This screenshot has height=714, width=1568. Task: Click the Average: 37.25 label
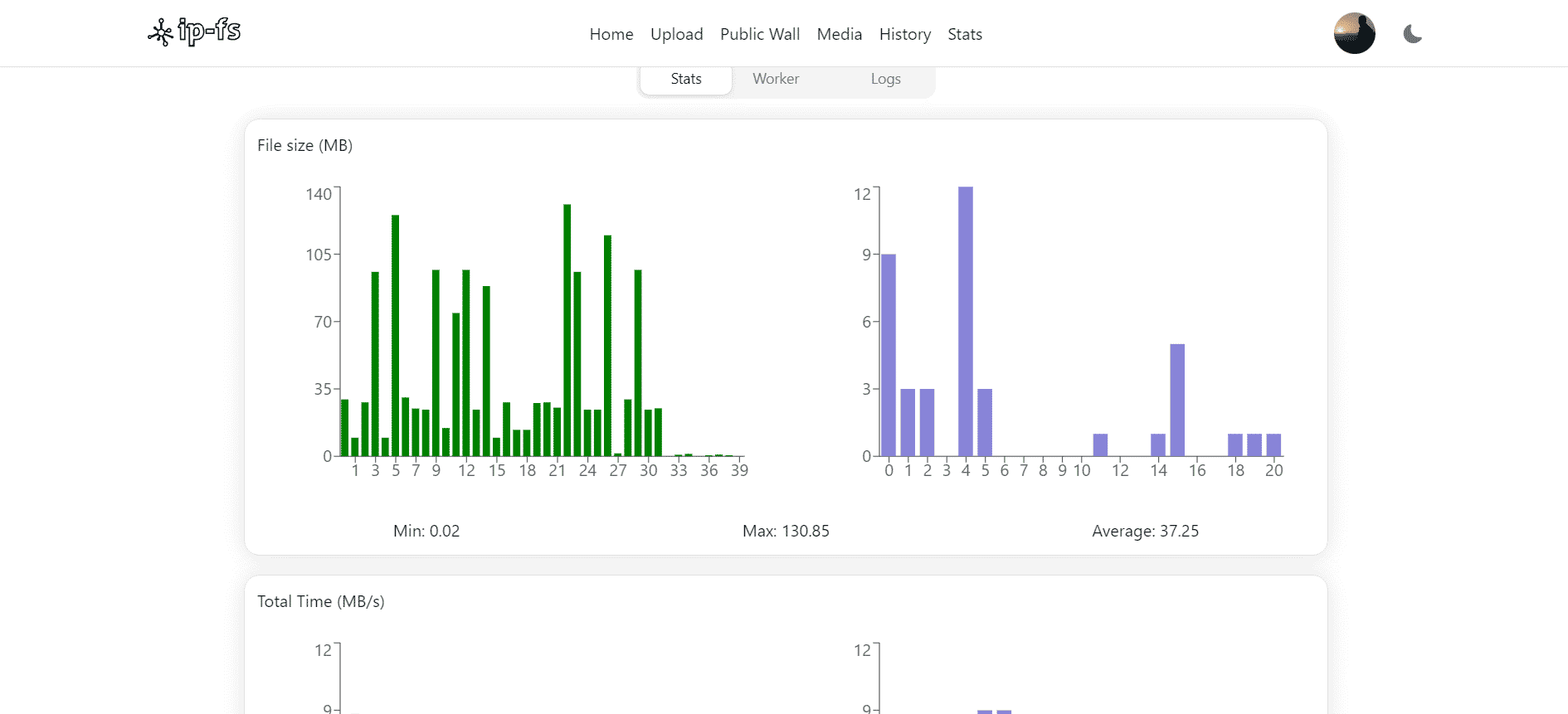(x=1145, y=531)
